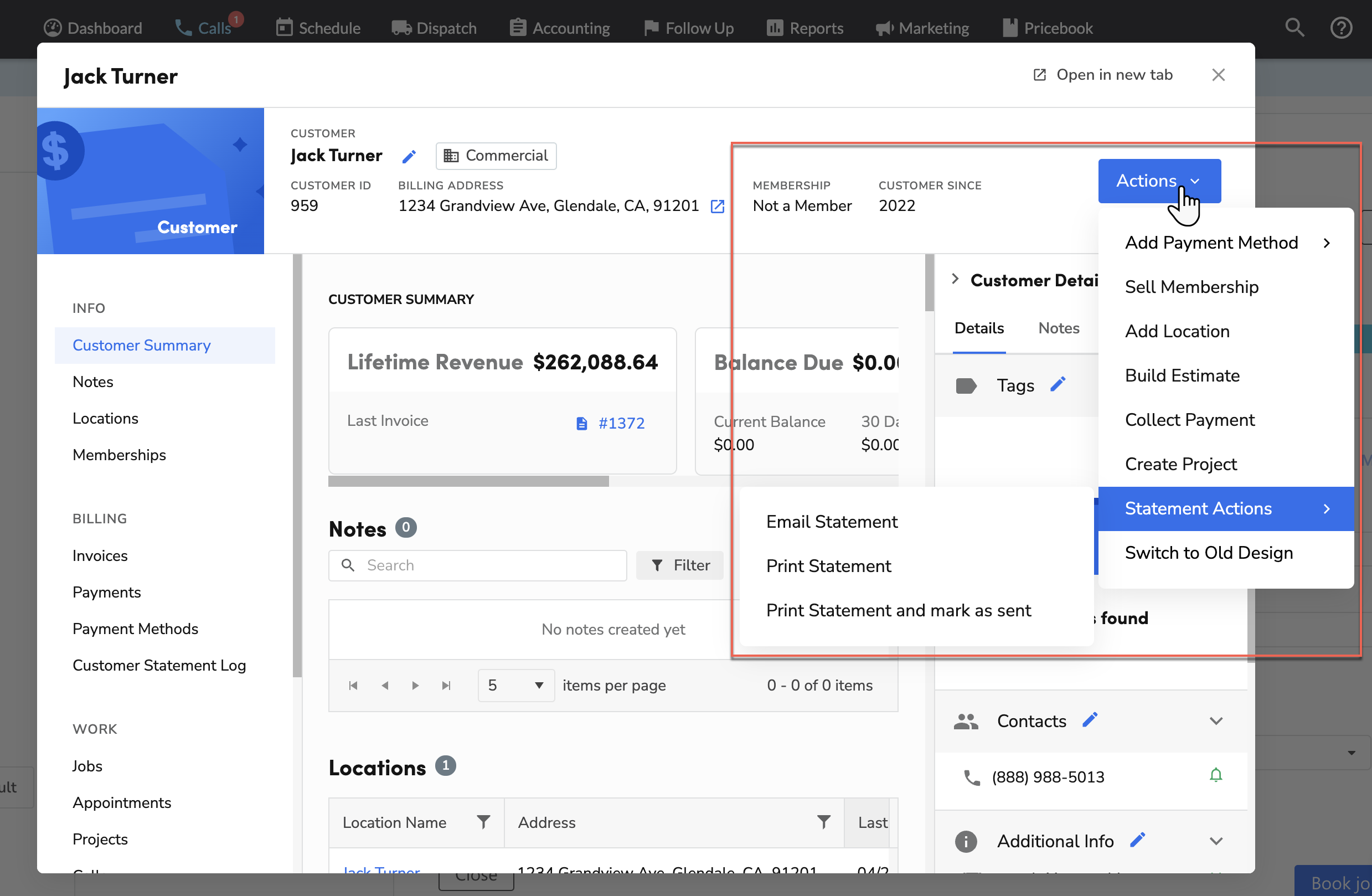The image size is (1372, 896).
Task: Edit customer name with the pencil icon
Action: (409, 156)
